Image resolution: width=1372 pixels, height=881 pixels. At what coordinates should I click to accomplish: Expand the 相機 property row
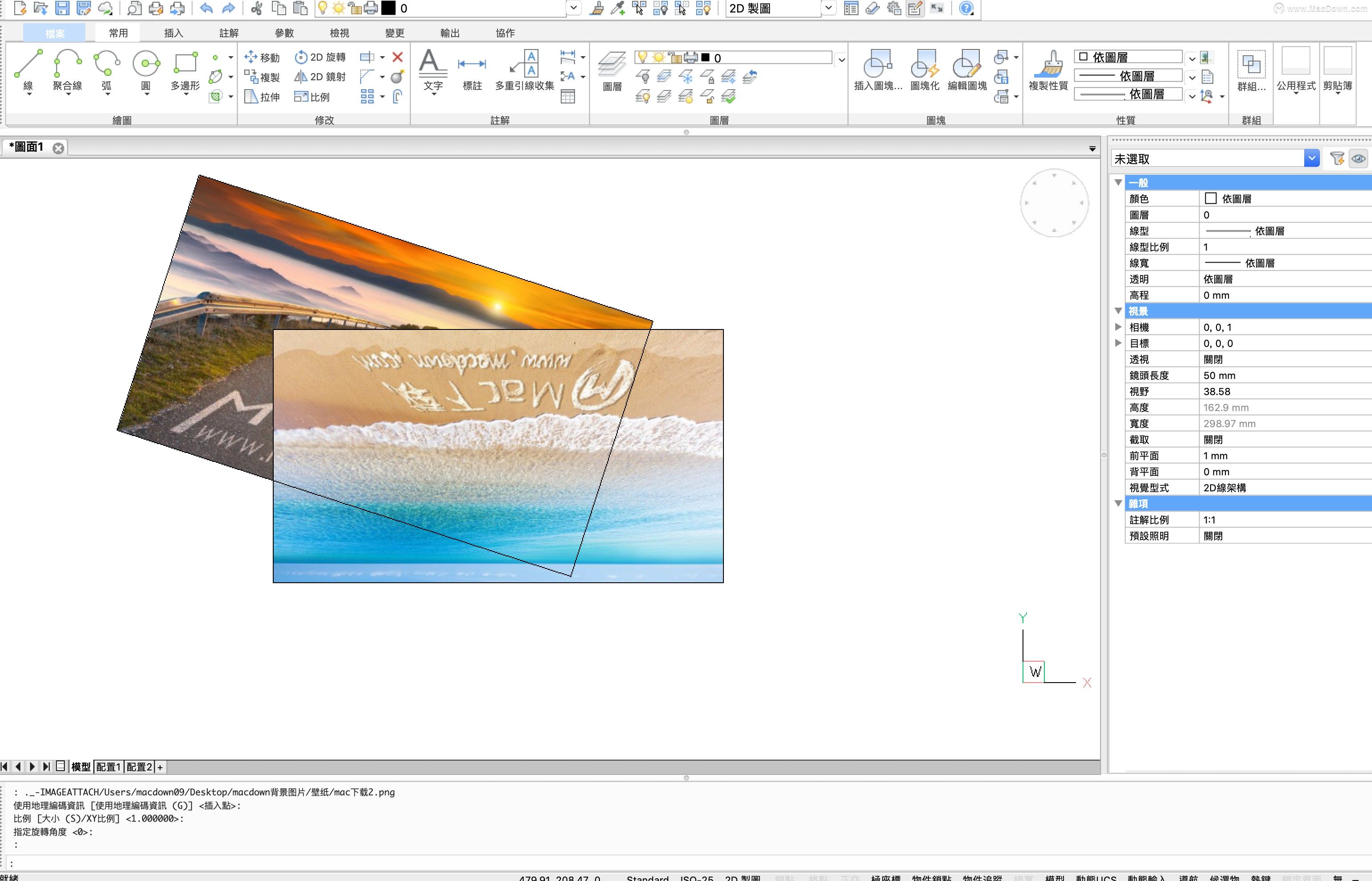(1118, 327)
